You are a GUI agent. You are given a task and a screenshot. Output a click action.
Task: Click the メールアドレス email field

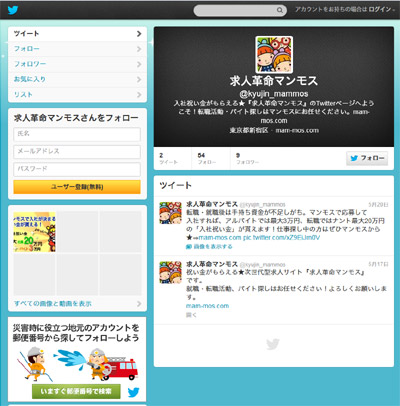[x=77, y=152]
